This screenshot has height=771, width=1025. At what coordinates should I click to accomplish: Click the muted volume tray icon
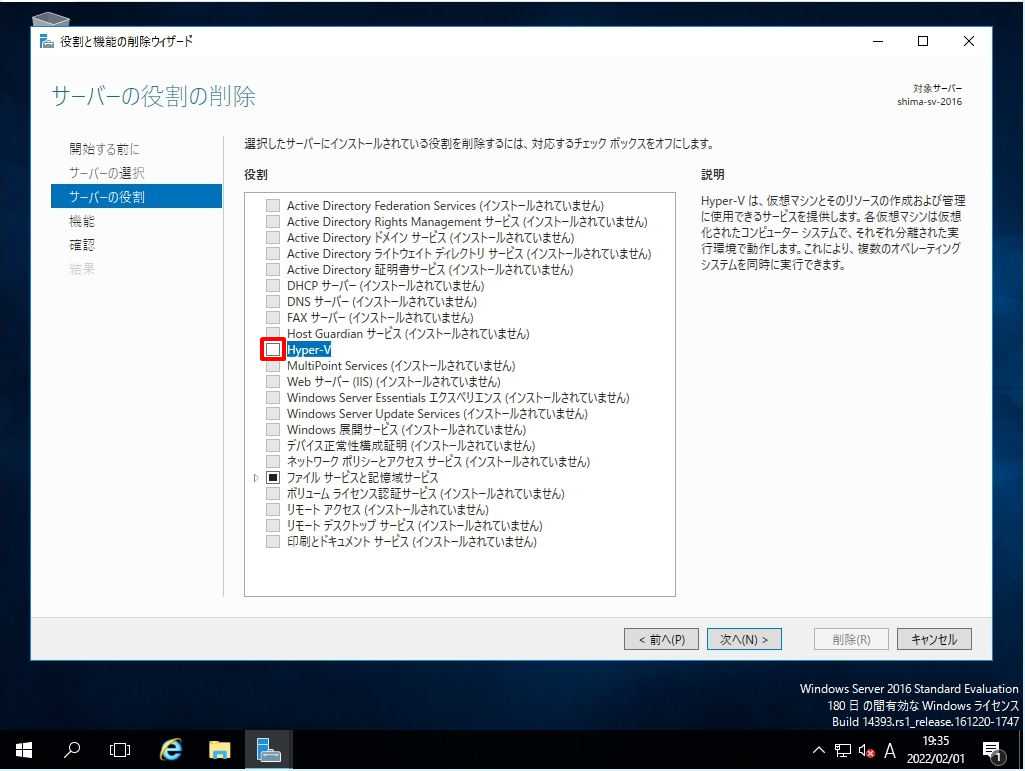[x=866, y=751]
